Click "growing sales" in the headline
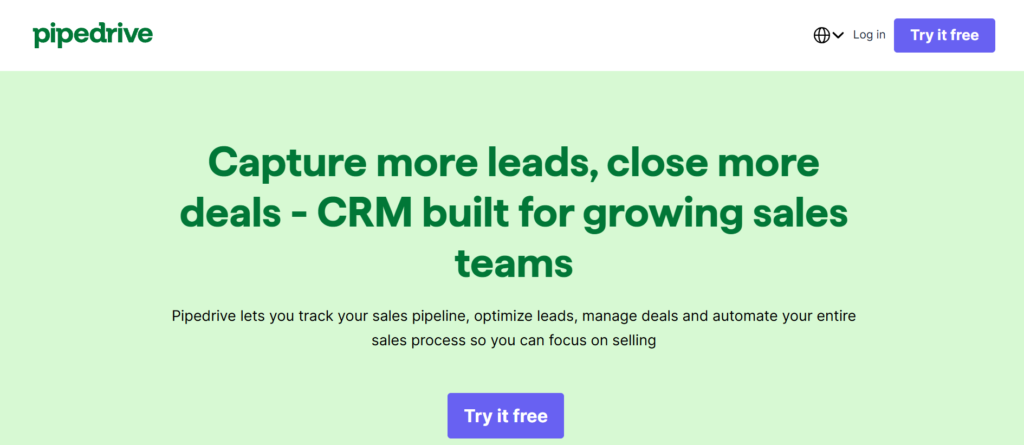The width and height of the screenshot is (1024, 445). (x=742, y=213)
